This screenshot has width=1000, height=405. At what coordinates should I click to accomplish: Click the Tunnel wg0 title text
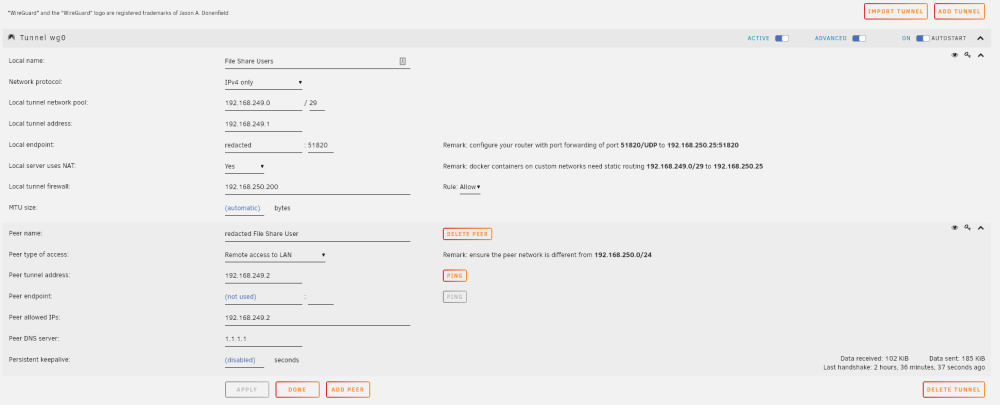(43, 38)
